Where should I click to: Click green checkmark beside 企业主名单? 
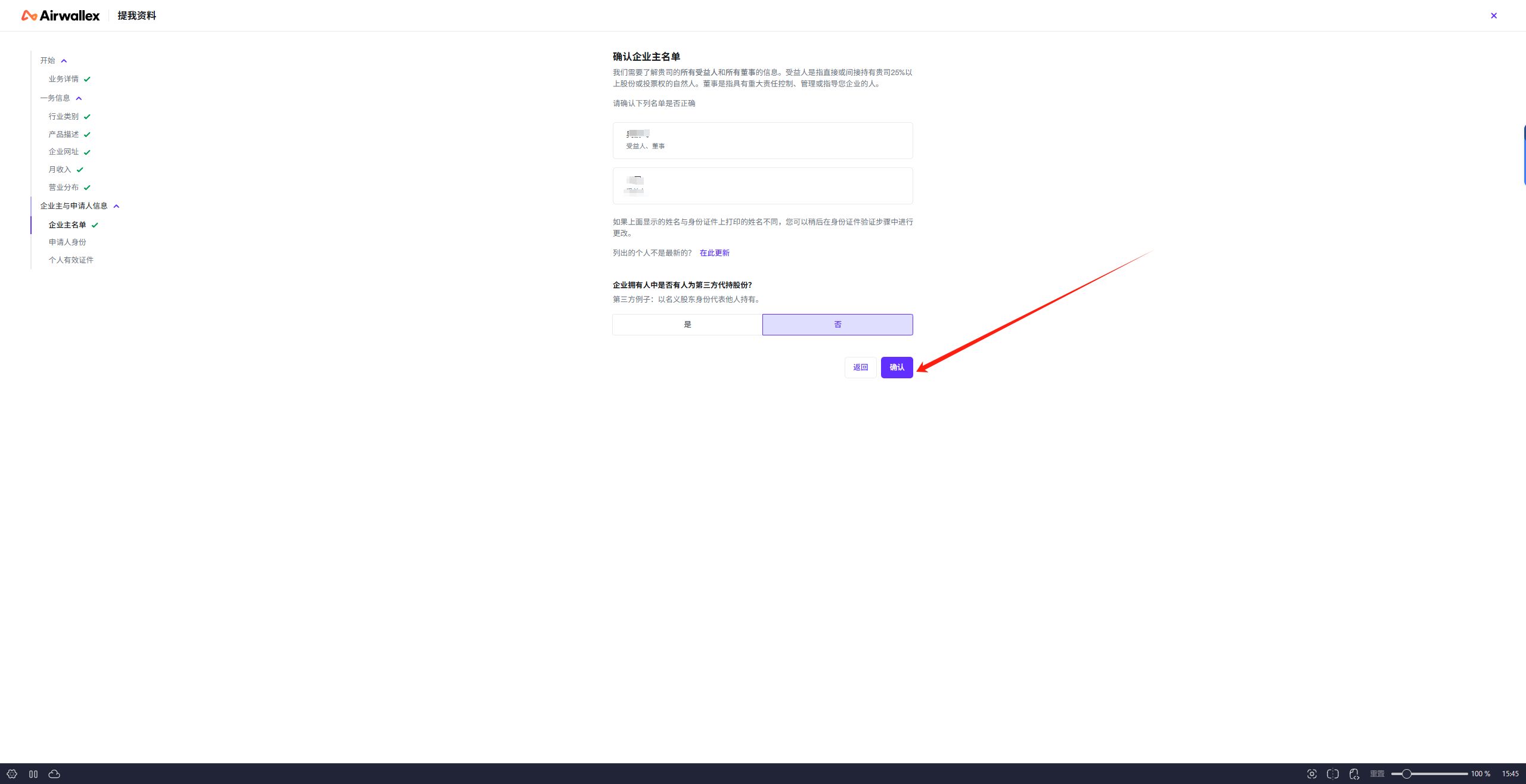(95, 225)
